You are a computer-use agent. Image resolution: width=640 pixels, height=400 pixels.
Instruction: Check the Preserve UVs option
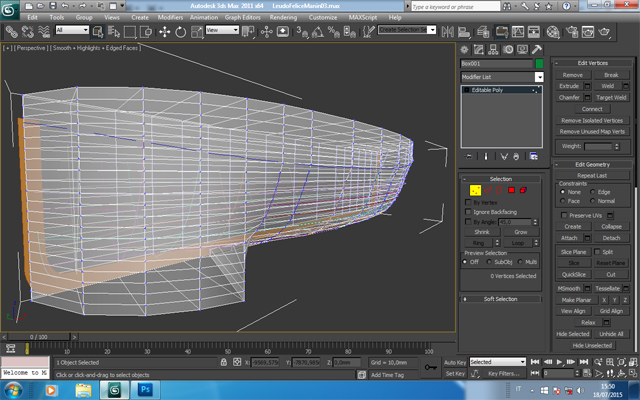[x=564, y=215]
